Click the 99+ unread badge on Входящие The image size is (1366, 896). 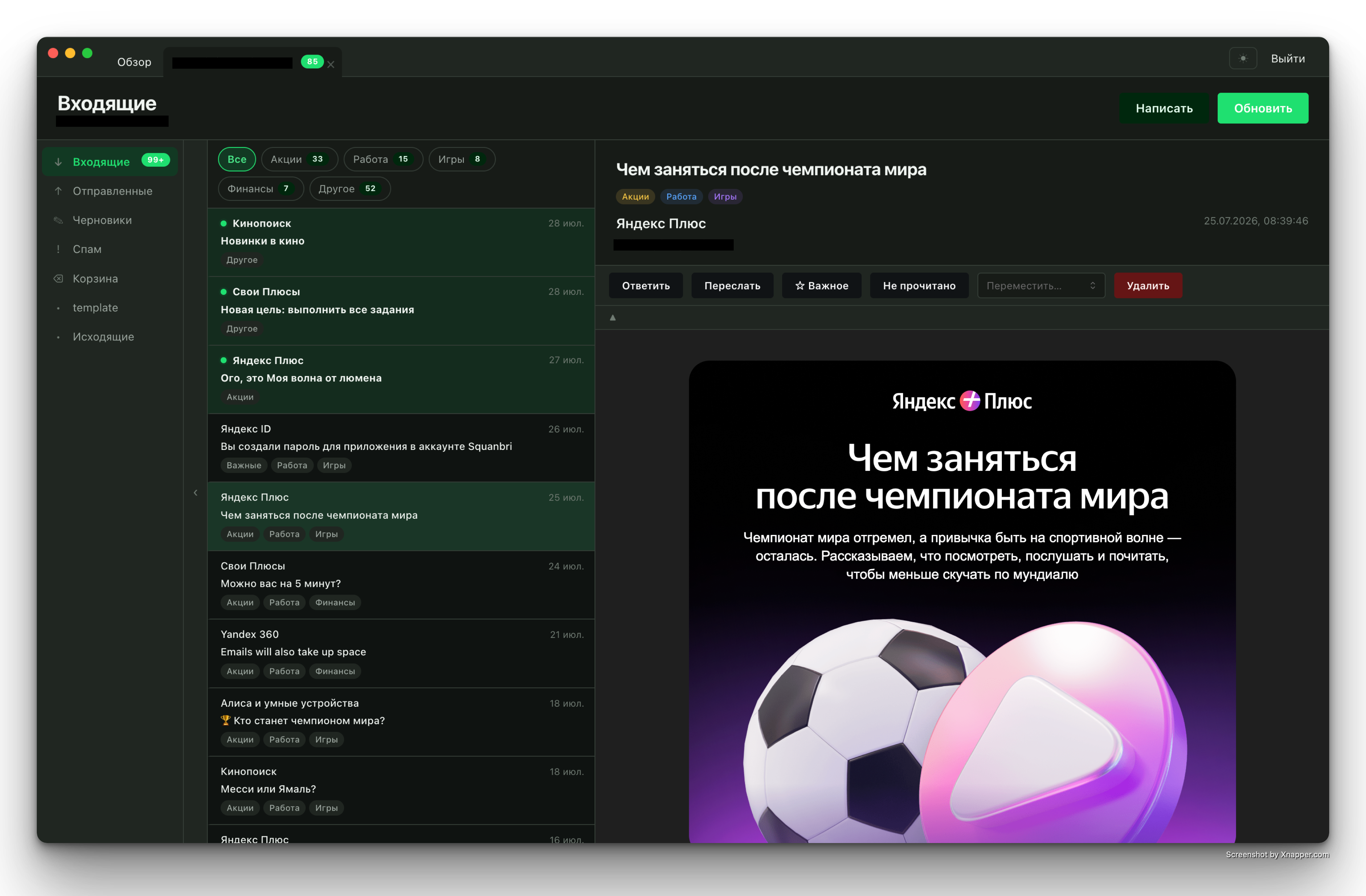155,160
